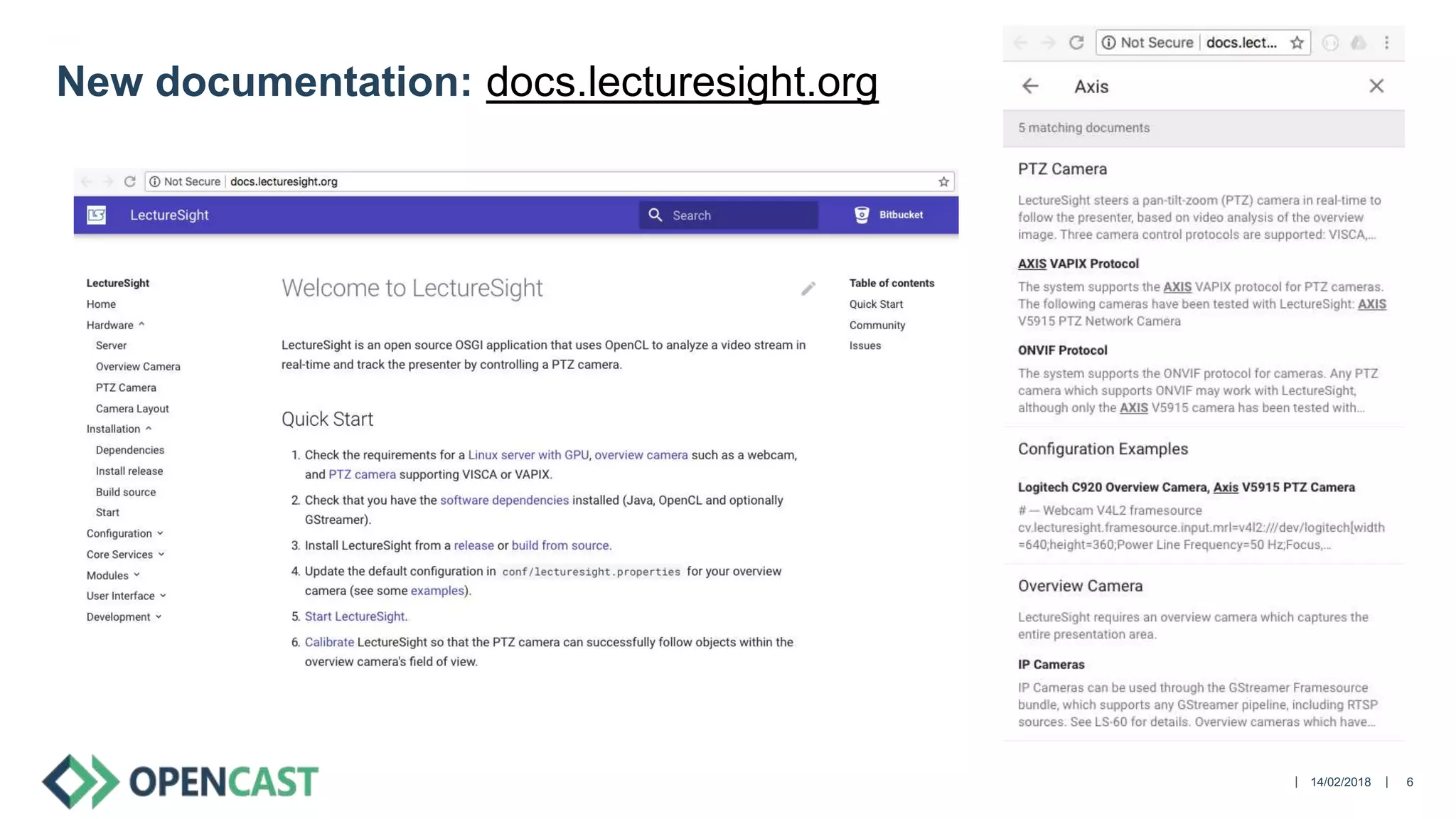
Task: Click Not Secure info icon in narrow browser
Action: (1108, 43)
